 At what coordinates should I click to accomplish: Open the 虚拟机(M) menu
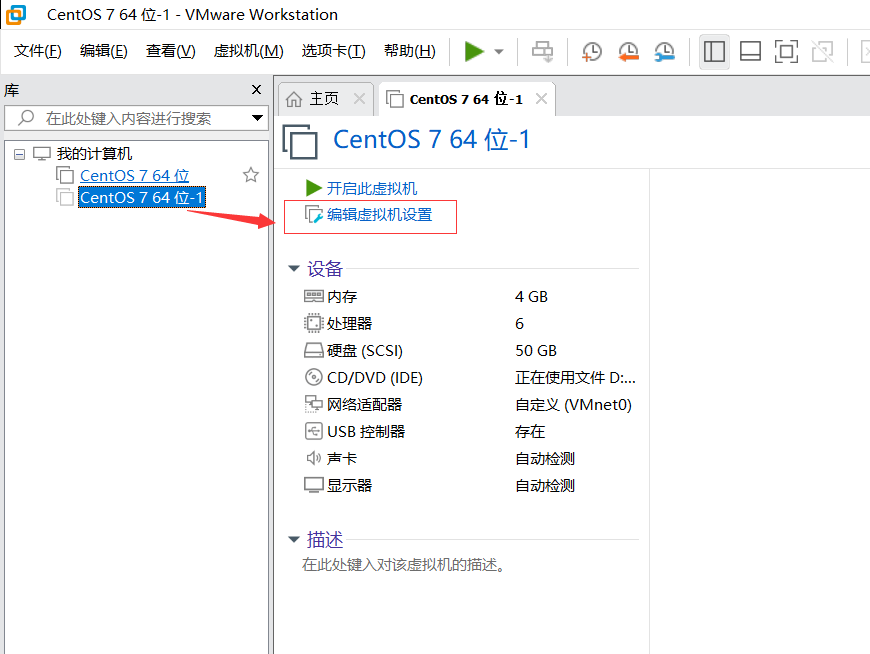pos(248,51)
